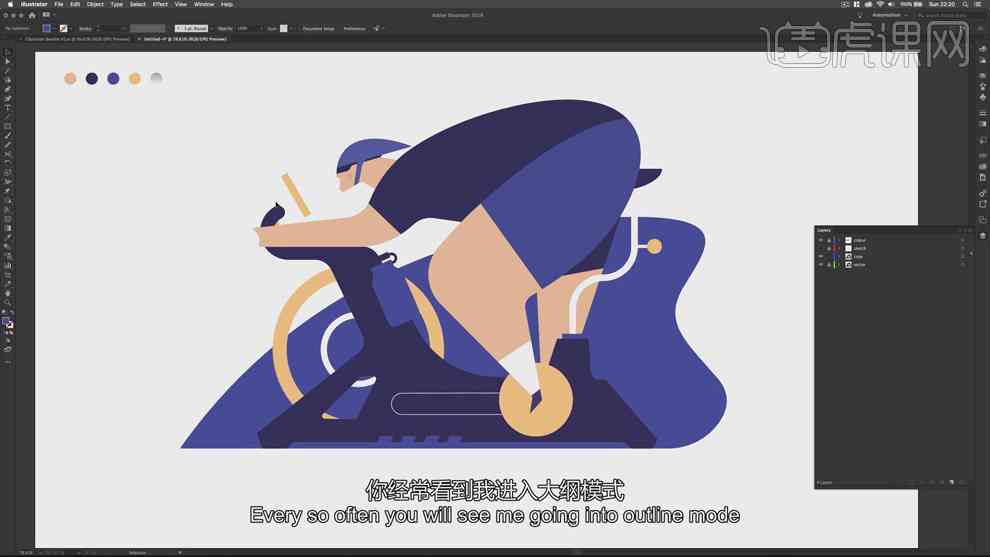
Task: Open the Effect menu
Action: [160, 4]
